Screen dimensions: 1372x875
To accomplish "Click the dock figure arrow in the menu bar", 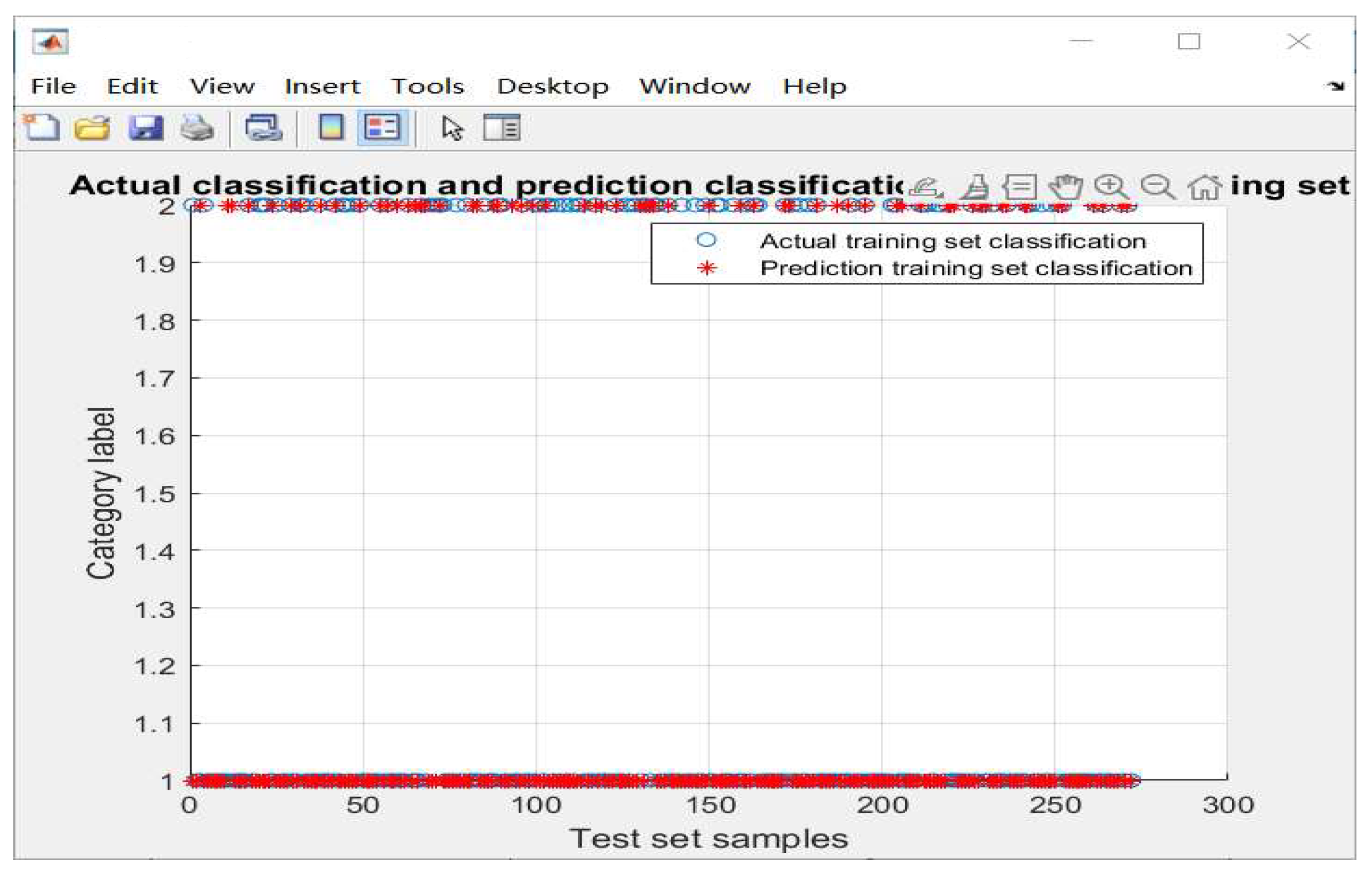I will 1335,86.
